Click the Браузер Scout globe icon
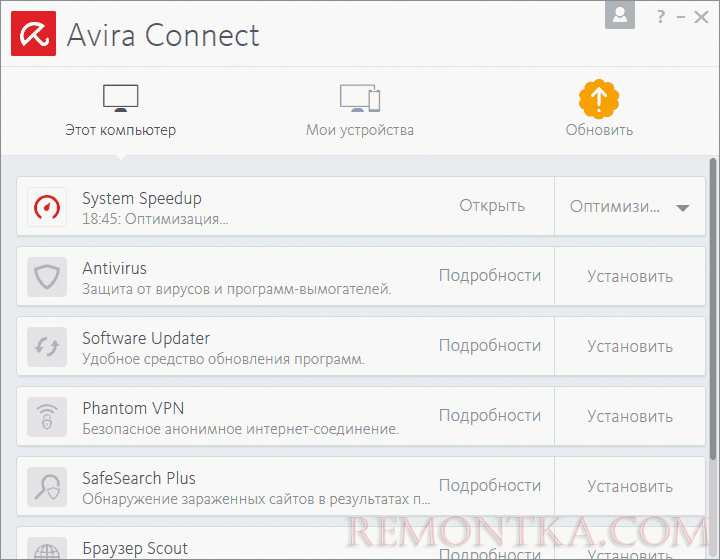This screenshot has height=560, width=720. (x=47, y=549)
